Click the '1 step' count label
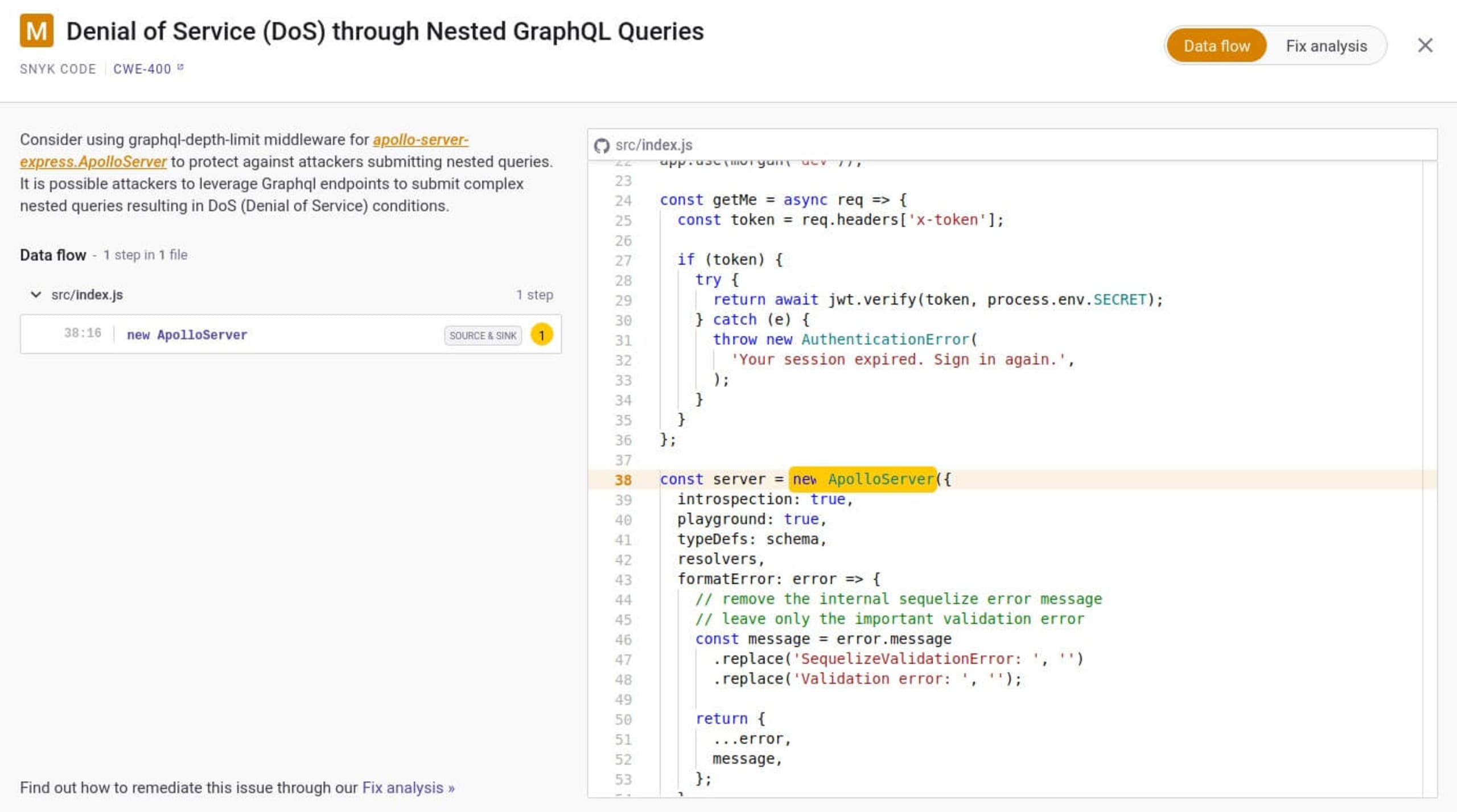Viewport: 1457px width, 812px height. [534, 295]
